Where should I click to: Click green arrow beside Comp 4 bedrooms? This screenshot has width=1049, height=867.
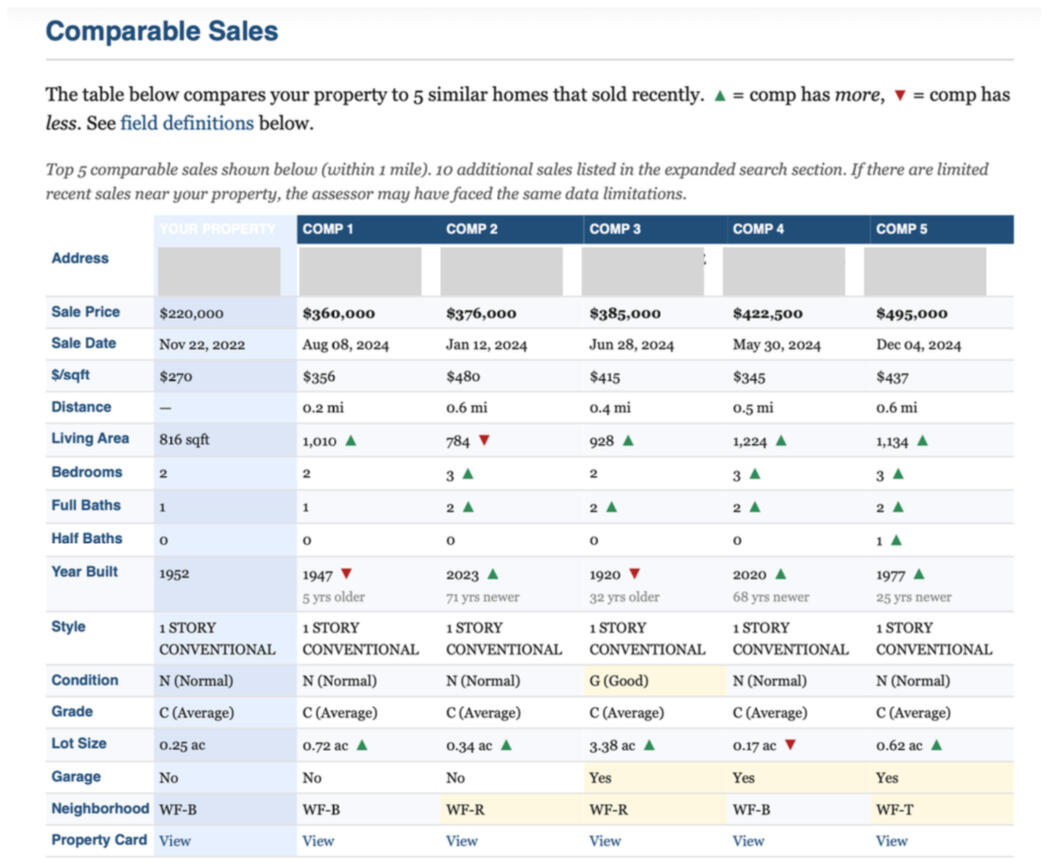coord(755,475)
